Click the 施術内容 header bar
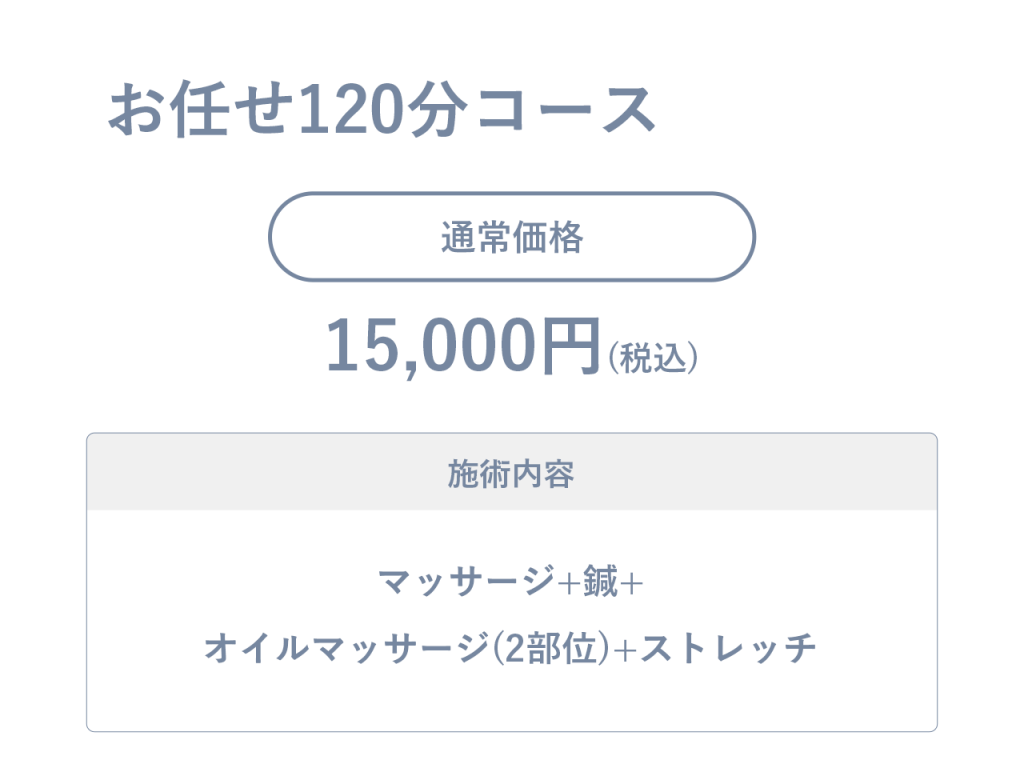Screen dimensions: 1024x784 pyautogui.click(x=512, y=472)
